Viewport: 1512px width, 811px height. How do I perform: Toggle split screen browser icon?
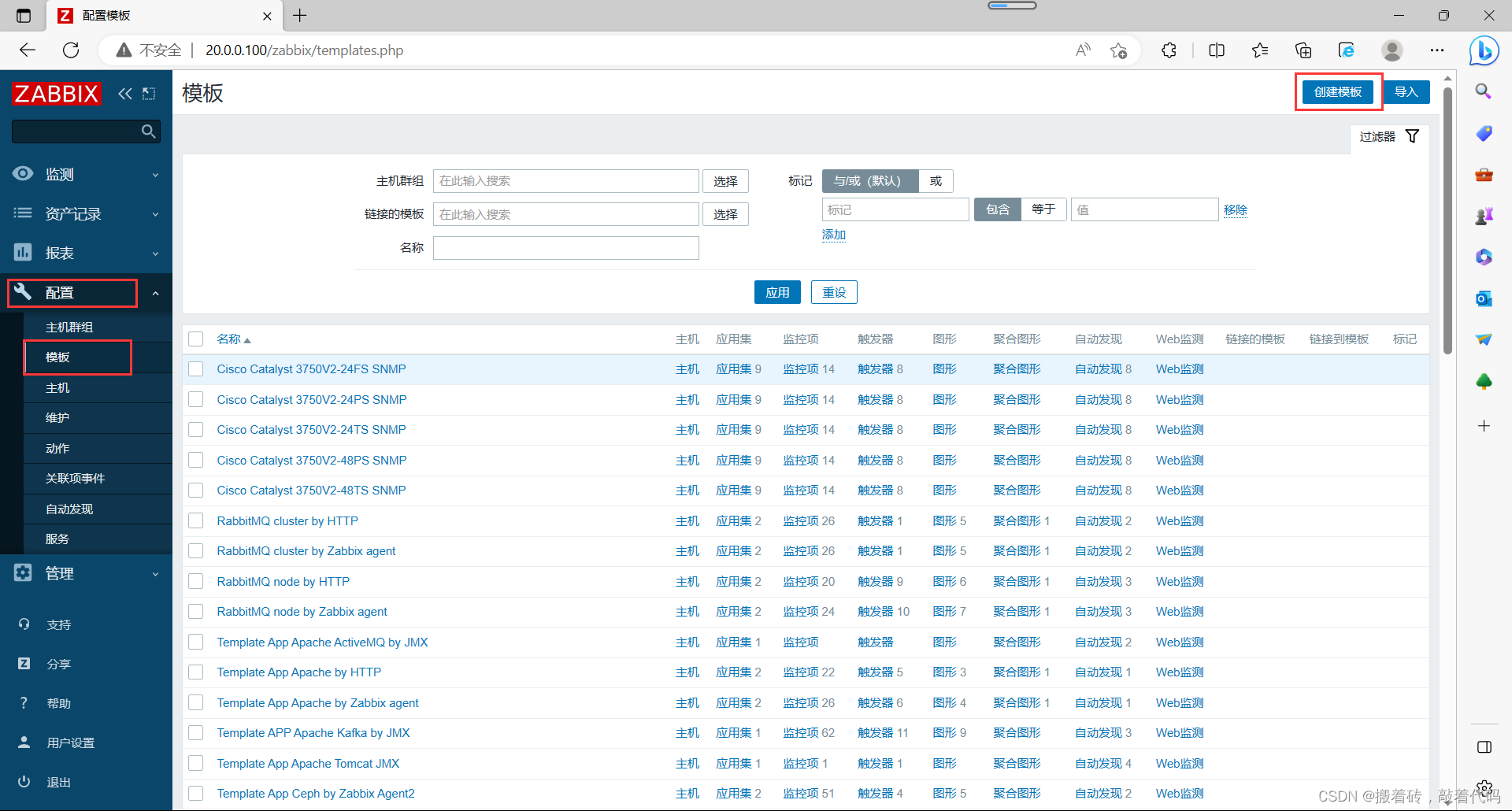(x=1217, y=50)
